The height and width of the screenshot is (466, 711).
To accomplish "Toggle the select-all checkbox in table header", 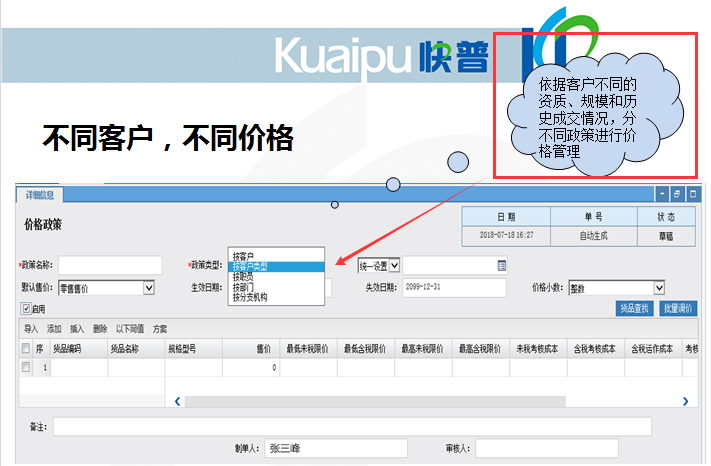I will click(26, 348).
